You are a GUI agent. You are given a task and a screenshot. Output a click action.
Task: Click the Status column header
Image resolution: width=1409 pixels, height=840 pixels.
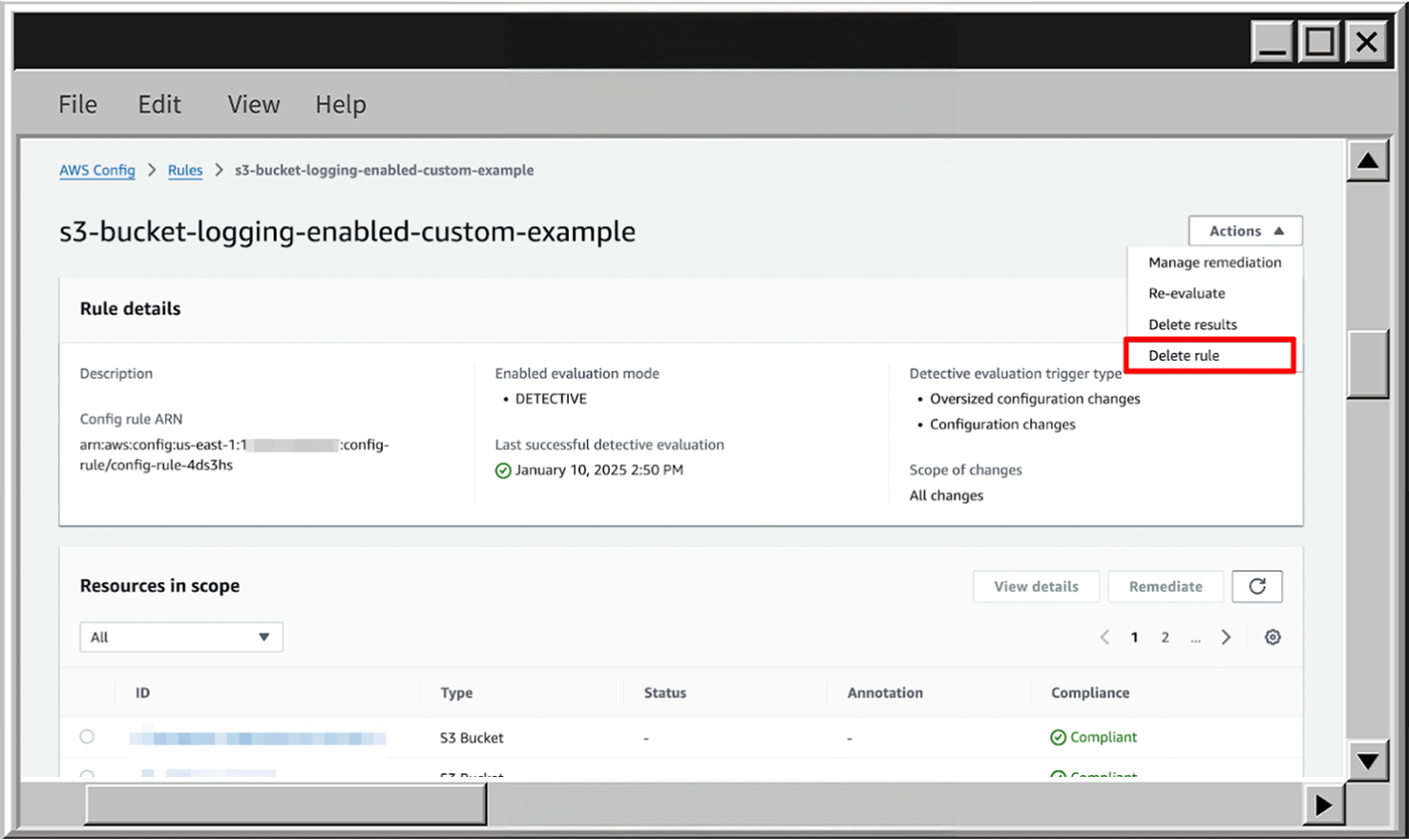[664, 693]
